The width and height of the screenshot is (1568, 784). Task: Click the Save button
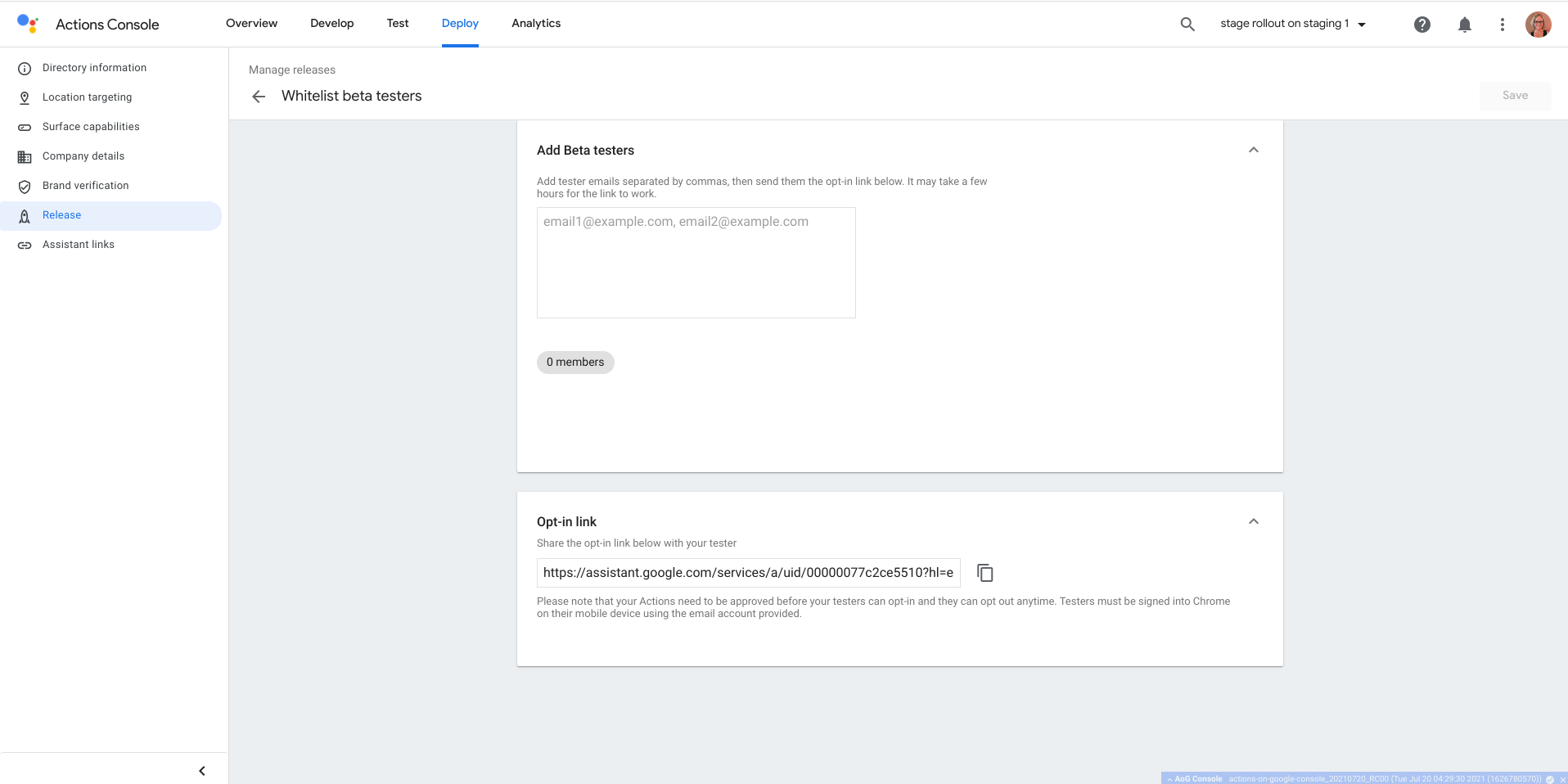[1514, 95]
